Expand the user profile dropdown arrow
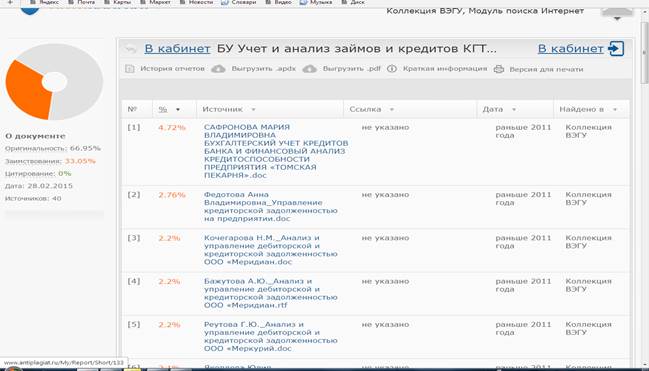Screen dimensions: 649x371 617,18
